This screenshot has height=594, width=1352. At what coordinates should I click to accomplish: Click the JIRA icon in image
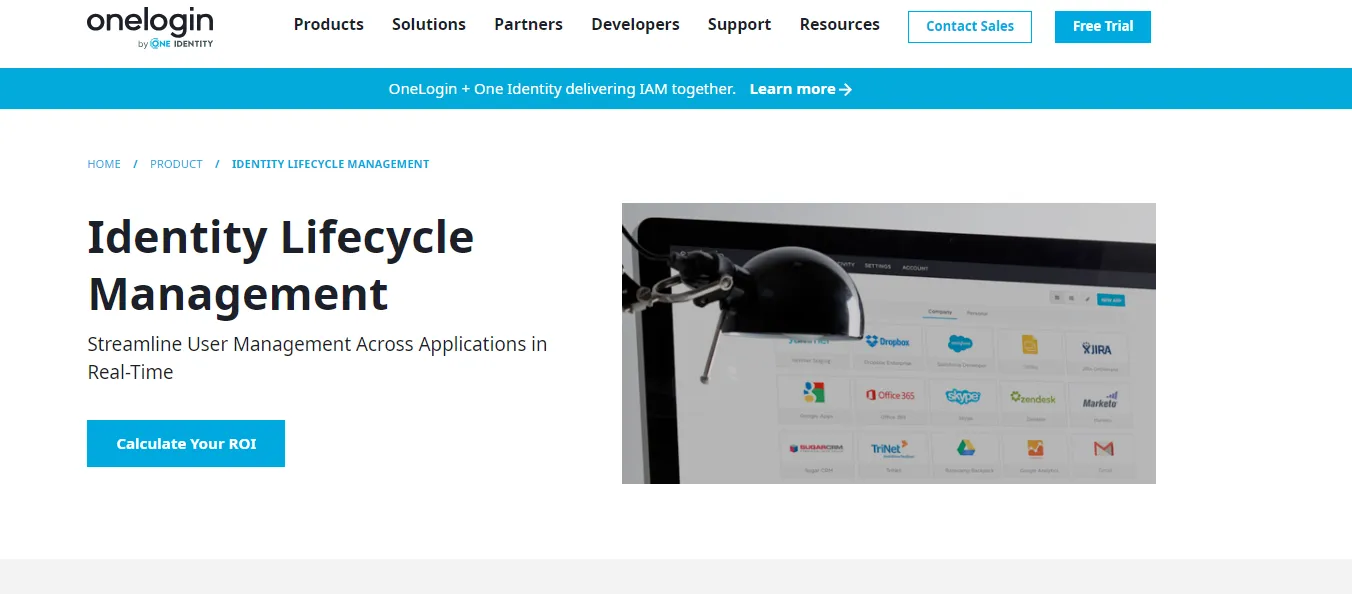click(x=1098, y=349)
